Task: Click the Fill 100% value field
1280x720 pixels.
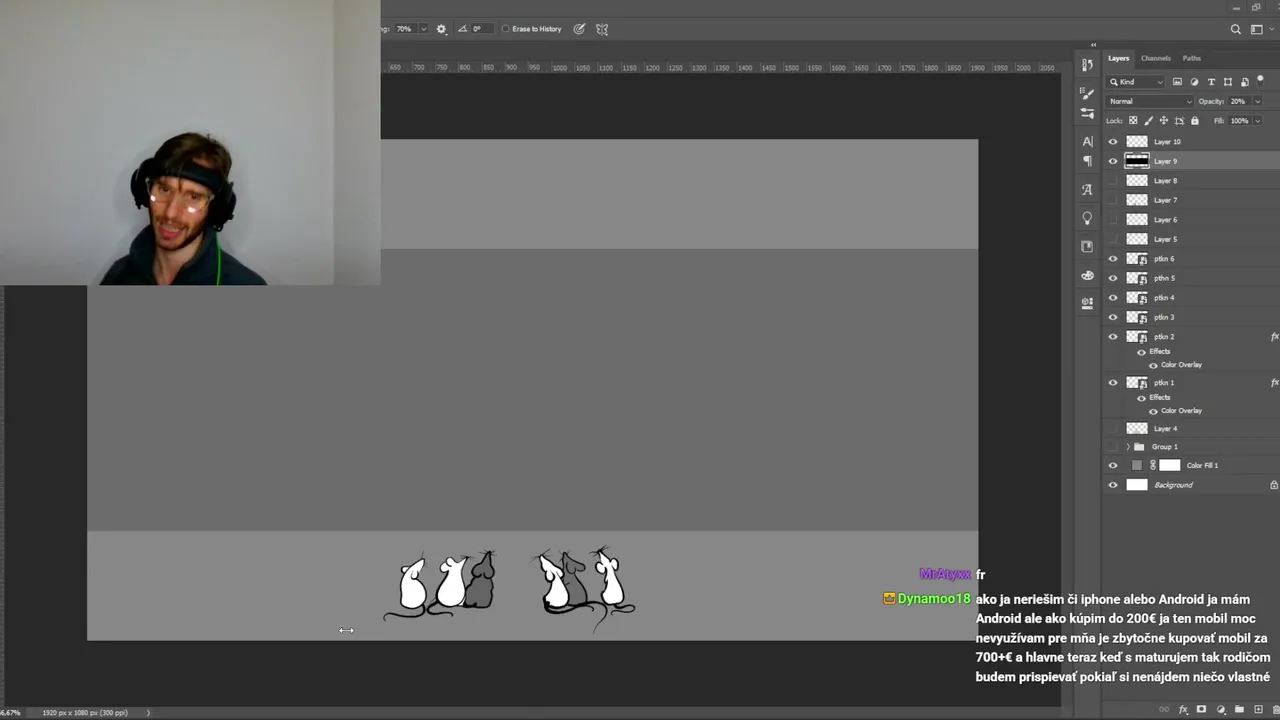Action: click(x=1239, y=121)
